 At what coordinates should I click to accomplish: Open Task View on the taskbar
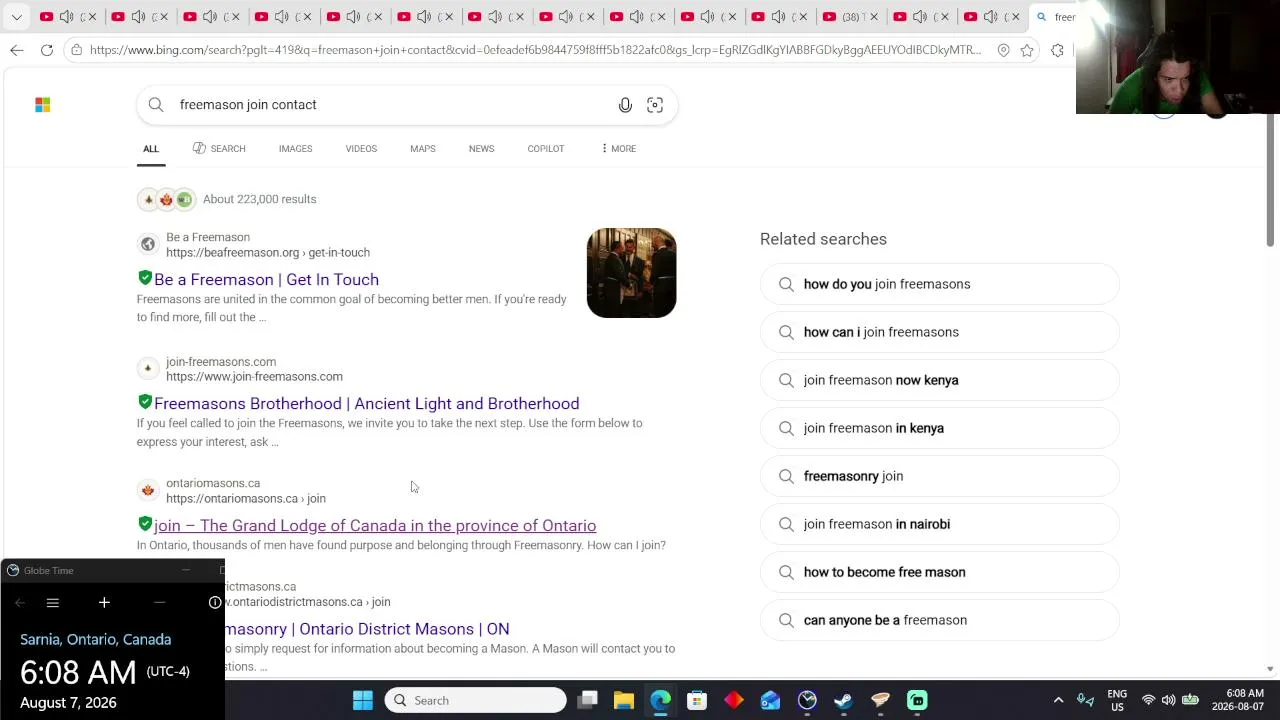pyautogui.click(x=588, y=701)
